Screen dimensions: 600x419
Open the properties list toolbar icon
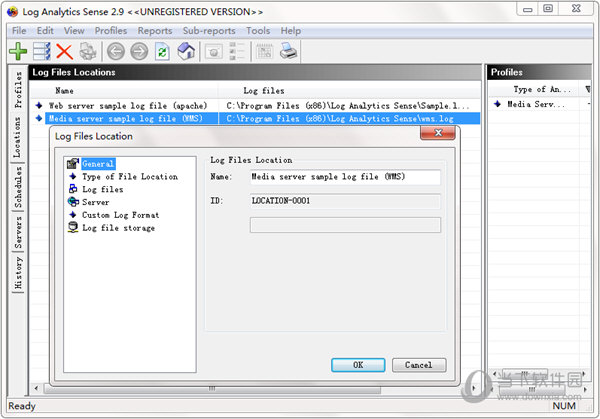[42, 51]
